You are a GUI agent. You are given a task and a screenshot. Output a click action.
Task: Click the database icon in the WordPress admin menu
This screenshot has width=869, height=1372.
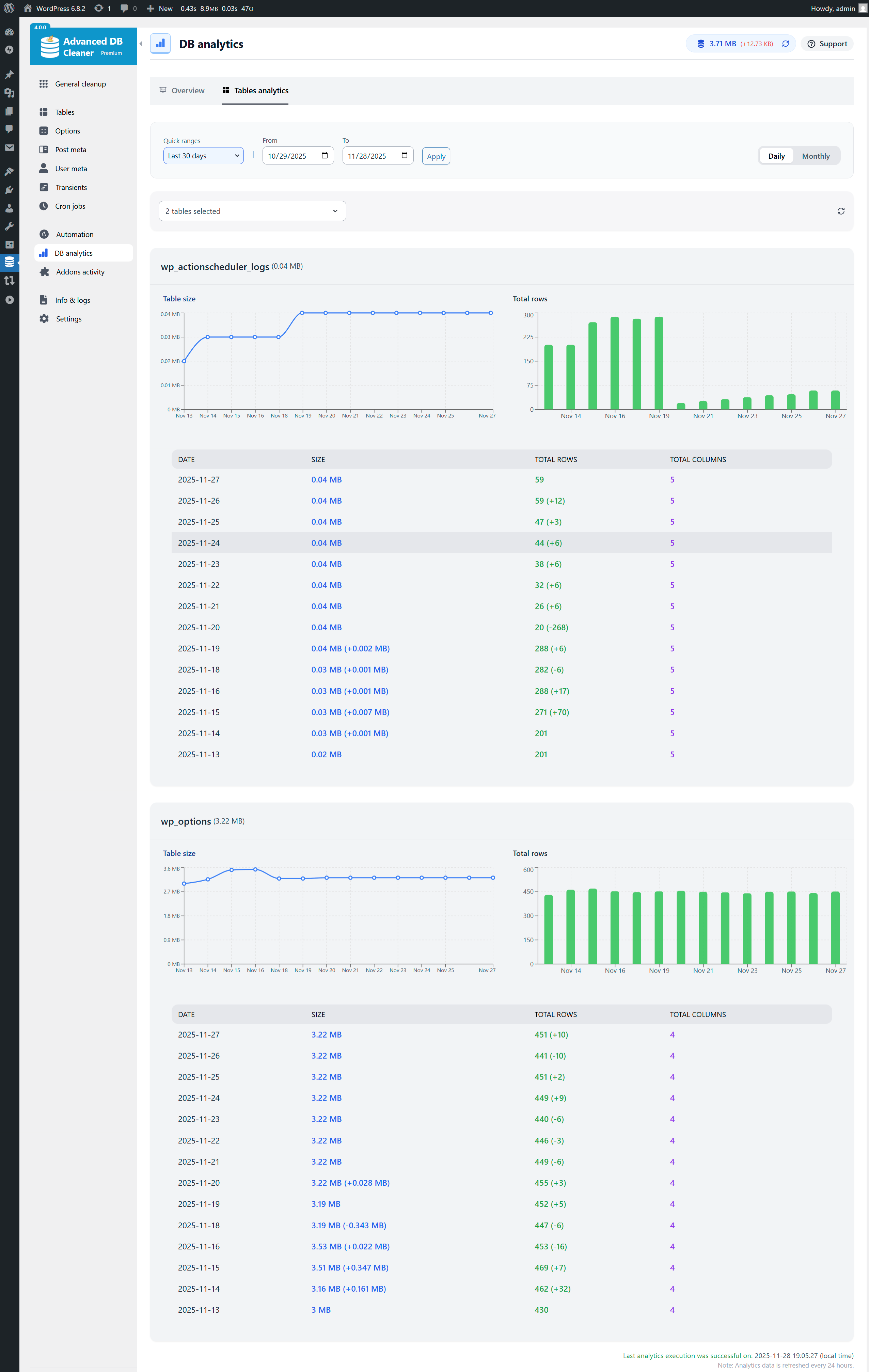(x=9, y=262)
